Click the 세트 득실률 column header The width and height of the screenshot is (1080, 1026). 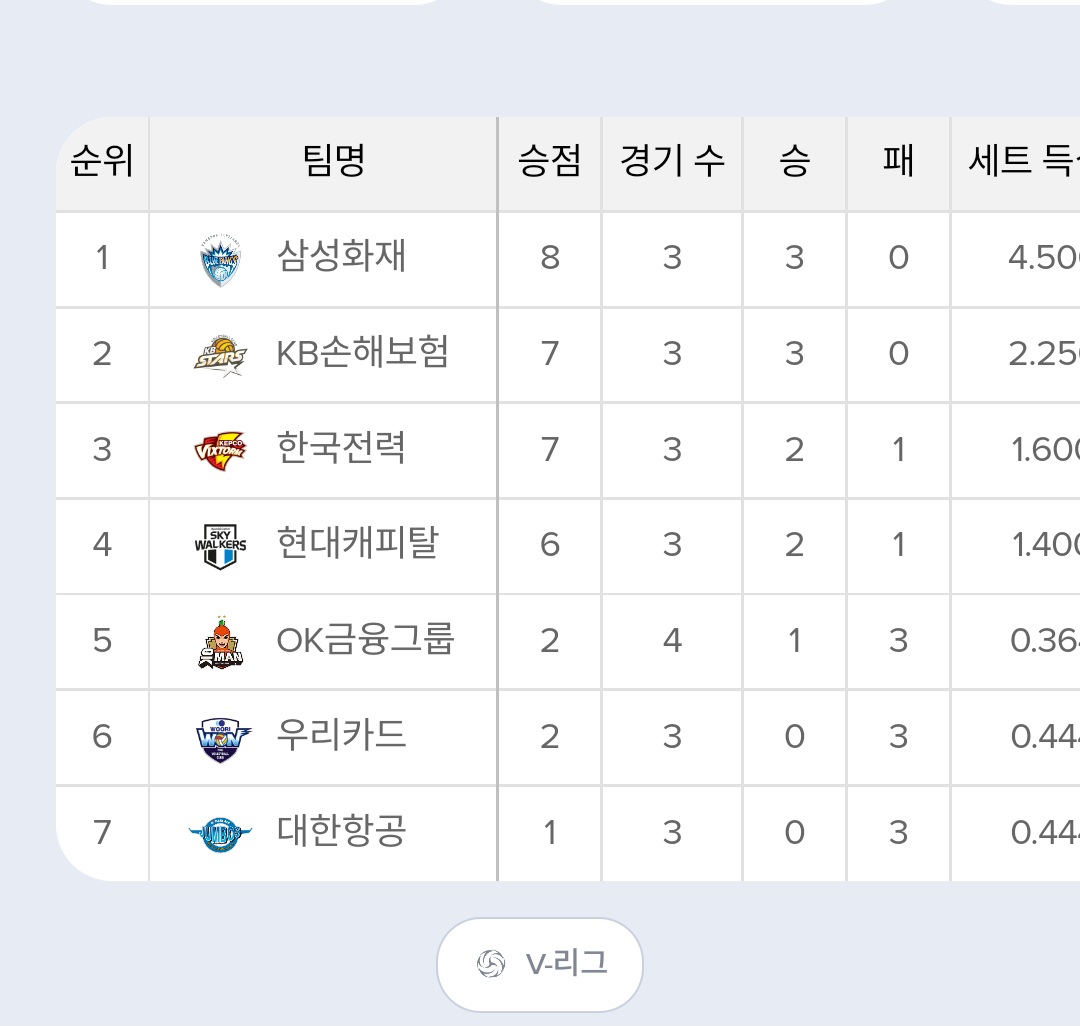[1020, 163]
